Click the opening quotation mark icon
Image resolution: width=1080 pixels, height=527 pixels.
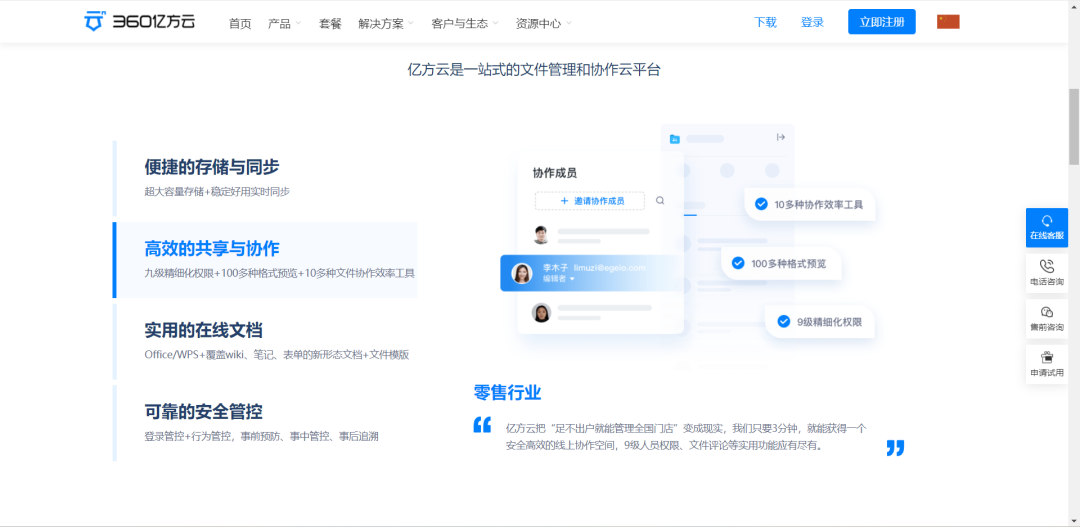point(482,425)
